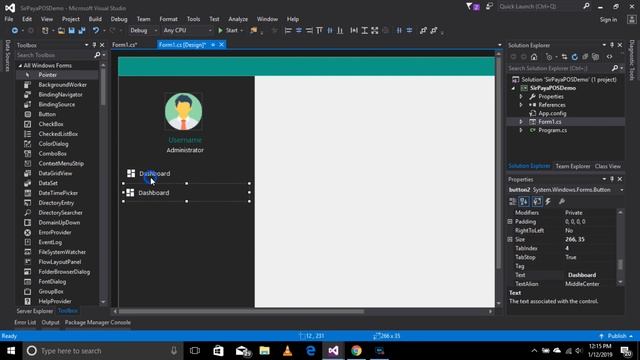
Task: Open the Analyze menu
Action: point(238,19)
